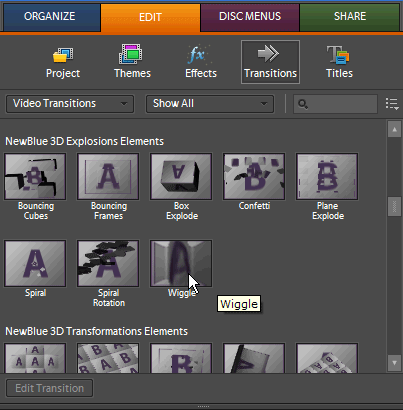Switch to the SHARE tab

coord(350,17)
